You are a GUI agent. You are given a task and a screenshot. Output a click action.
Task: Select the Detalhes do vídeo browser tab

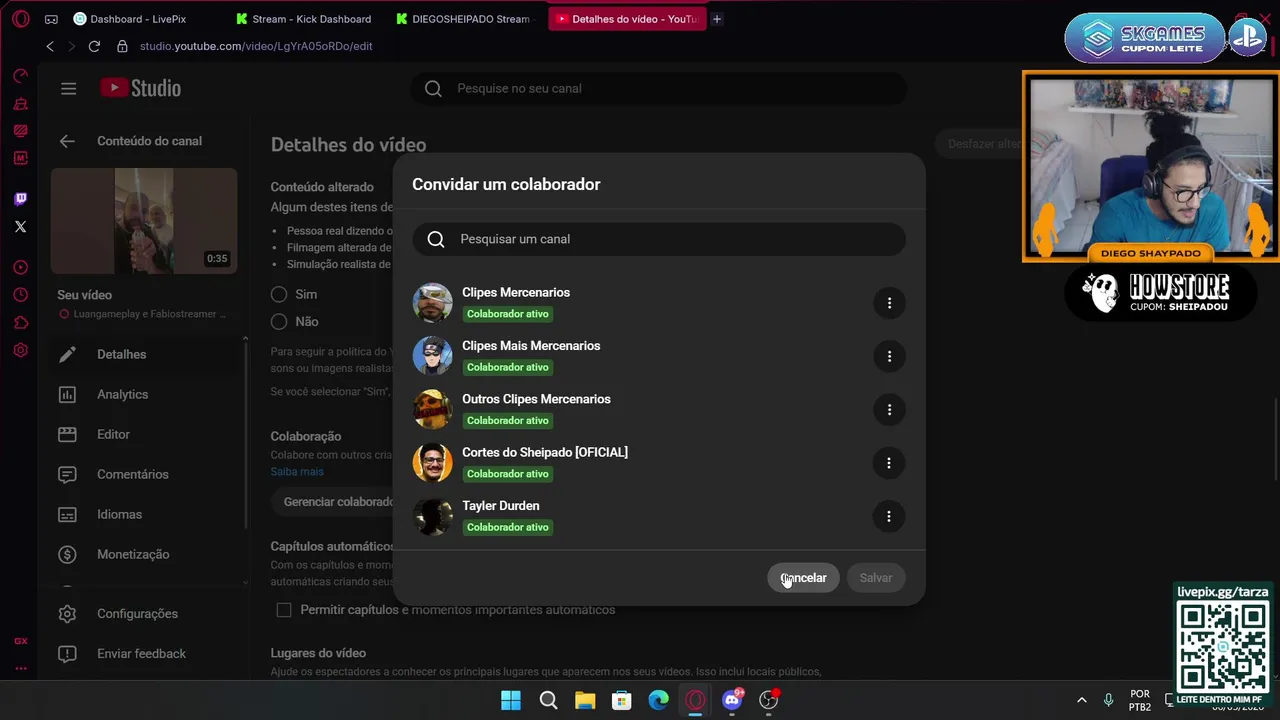pos(627,19)
